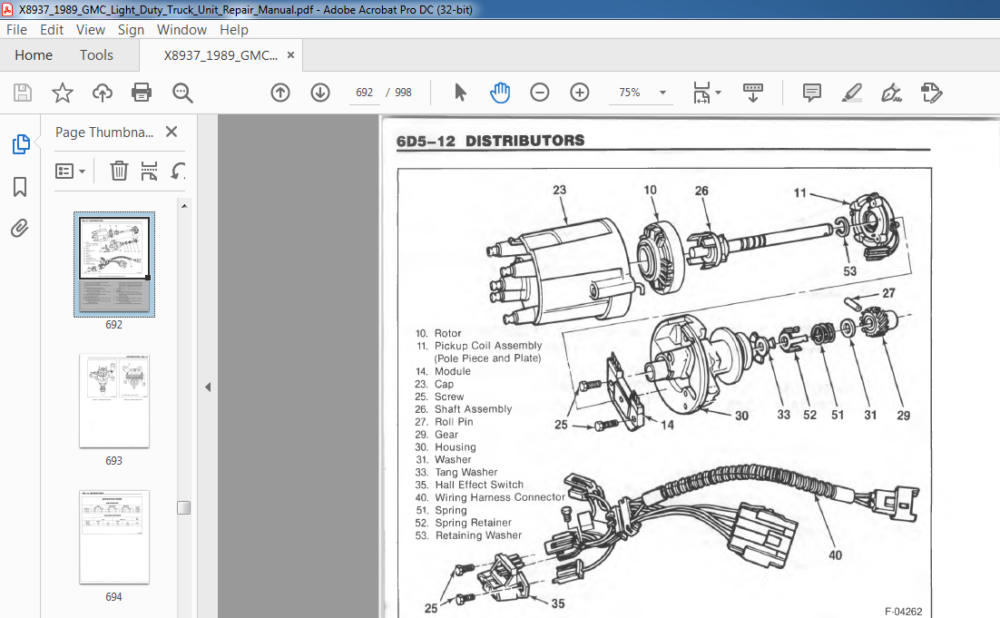This screenshot has width=1000, height=618.
Task: Select the Highlight text tool
Action: 851,92
